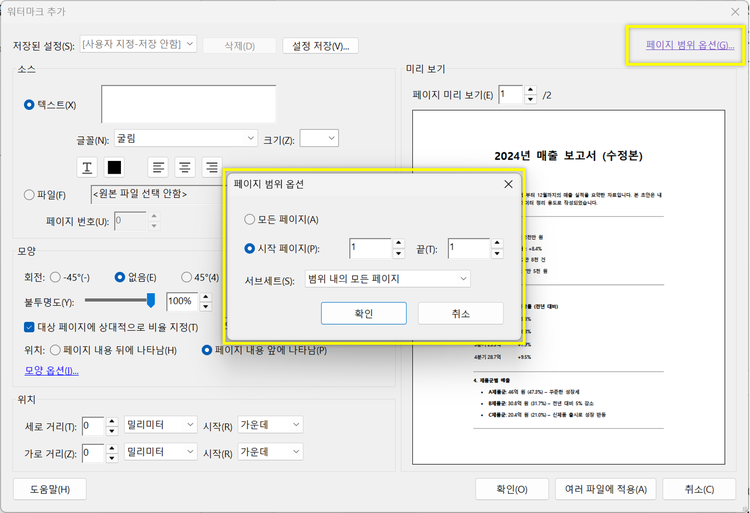Choose 45° rotation option

pyautogui.click(x=187, y=277)
